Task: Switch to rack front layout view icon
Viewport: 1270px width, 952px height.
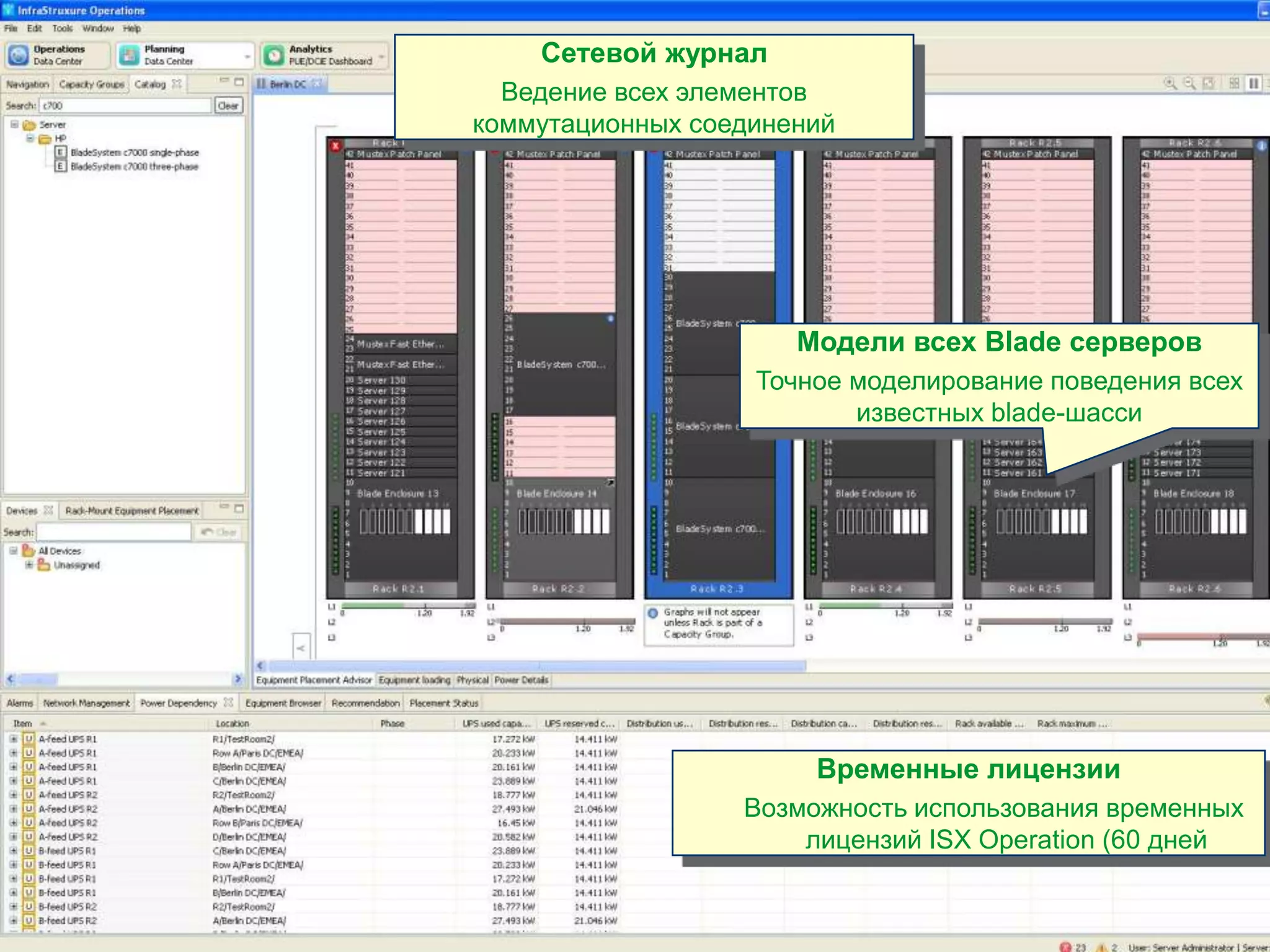Action: coord(1254,83)
